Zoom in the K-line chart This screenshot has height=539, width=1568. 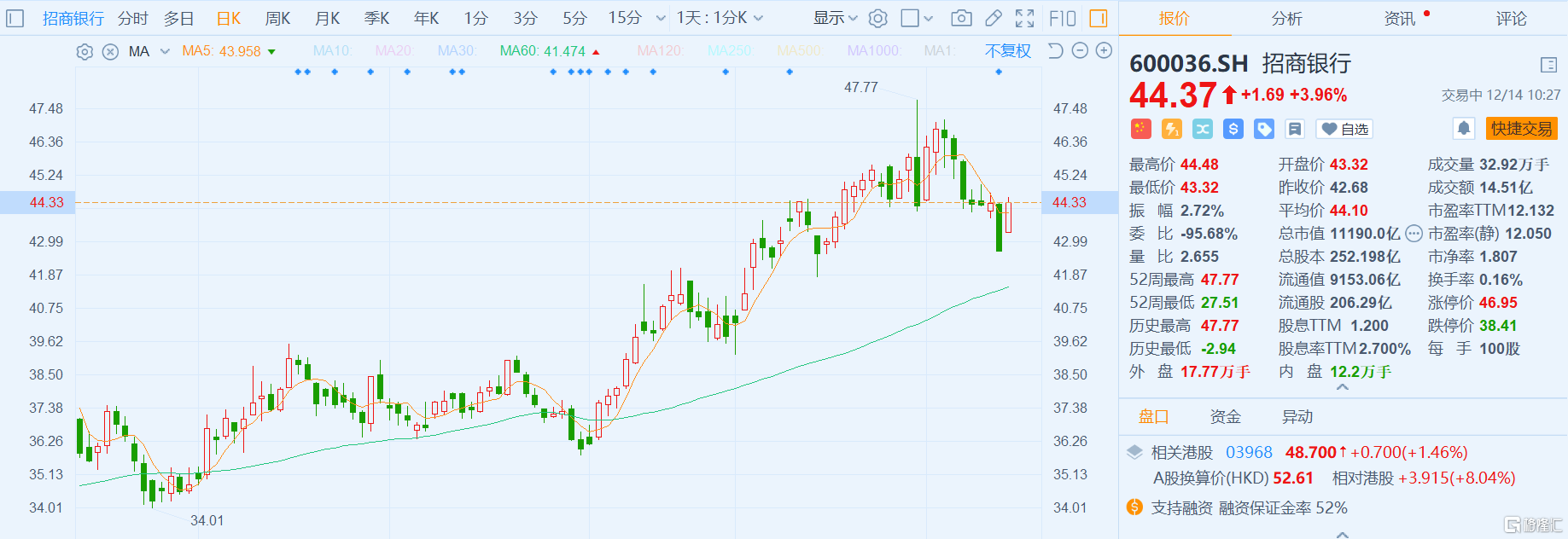(1104, 51)
